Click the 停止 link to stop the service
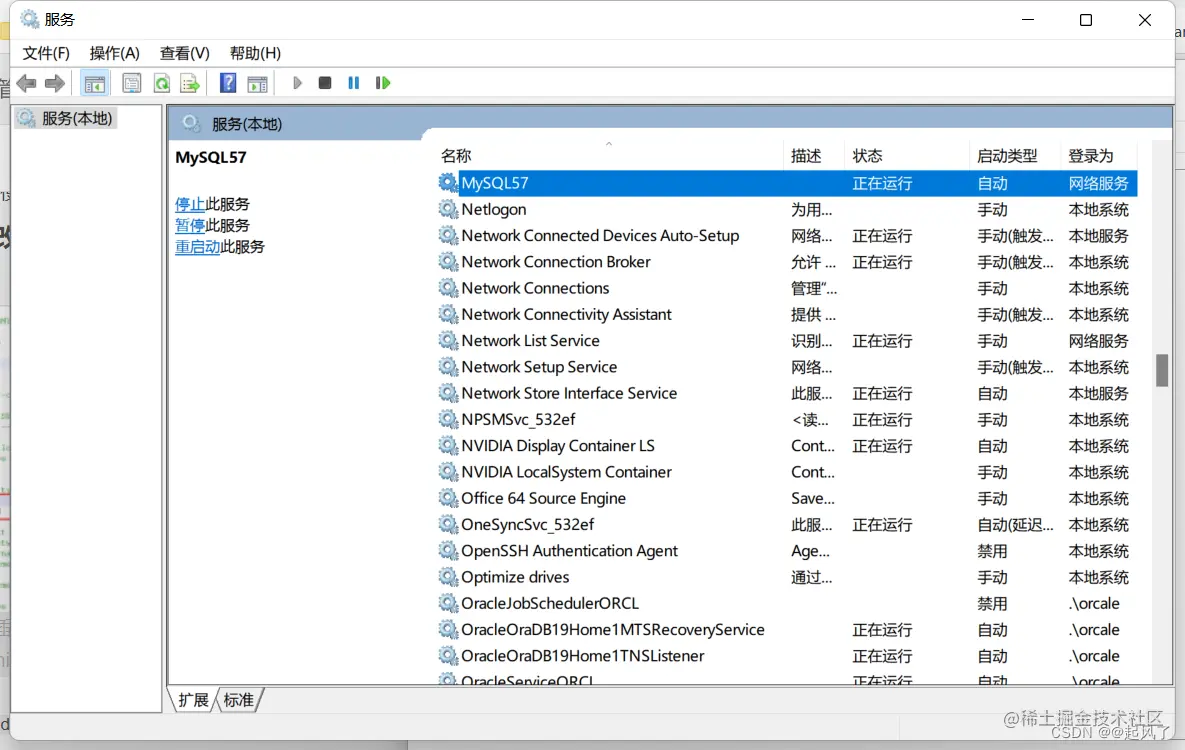 190,204
